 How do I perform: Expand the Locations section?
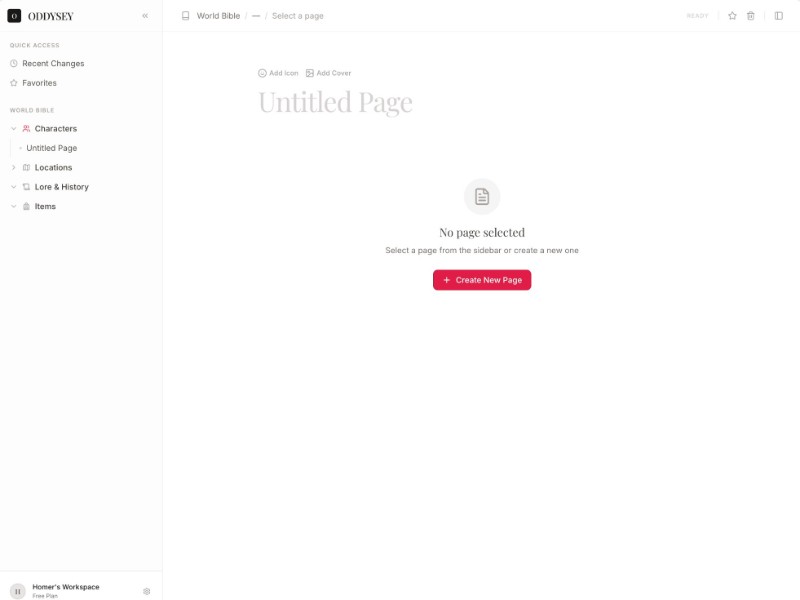12,167
